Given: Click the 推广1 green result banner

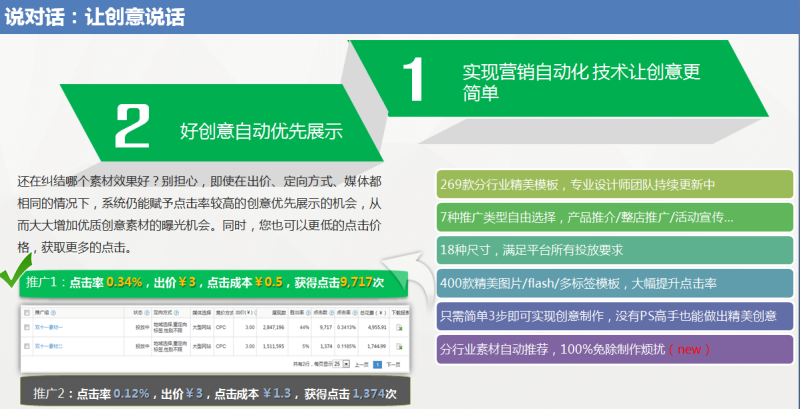Looking at the screenshot, I should click(x=213, y=283).
